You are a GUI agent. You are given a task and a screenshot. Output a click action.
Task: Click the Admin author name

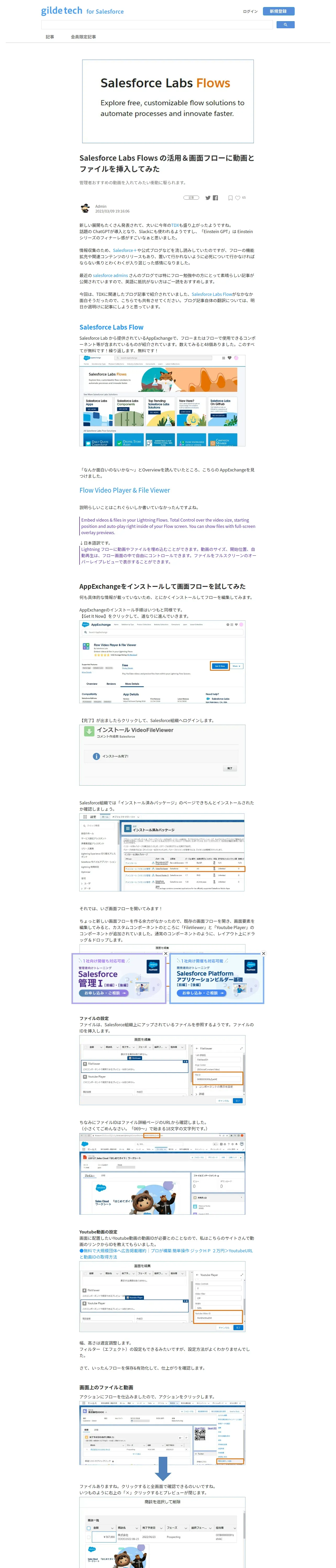click(101, 206)
